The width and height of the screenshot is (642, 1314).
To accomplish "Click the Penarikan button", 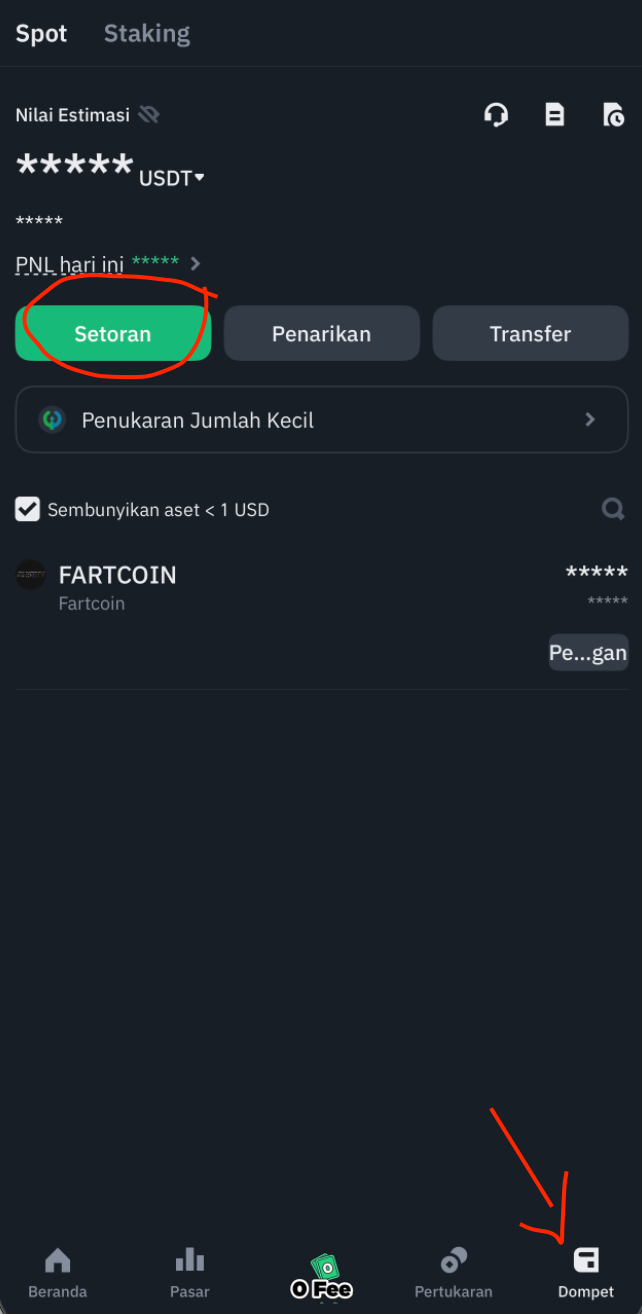I will (x=321, y=334).
